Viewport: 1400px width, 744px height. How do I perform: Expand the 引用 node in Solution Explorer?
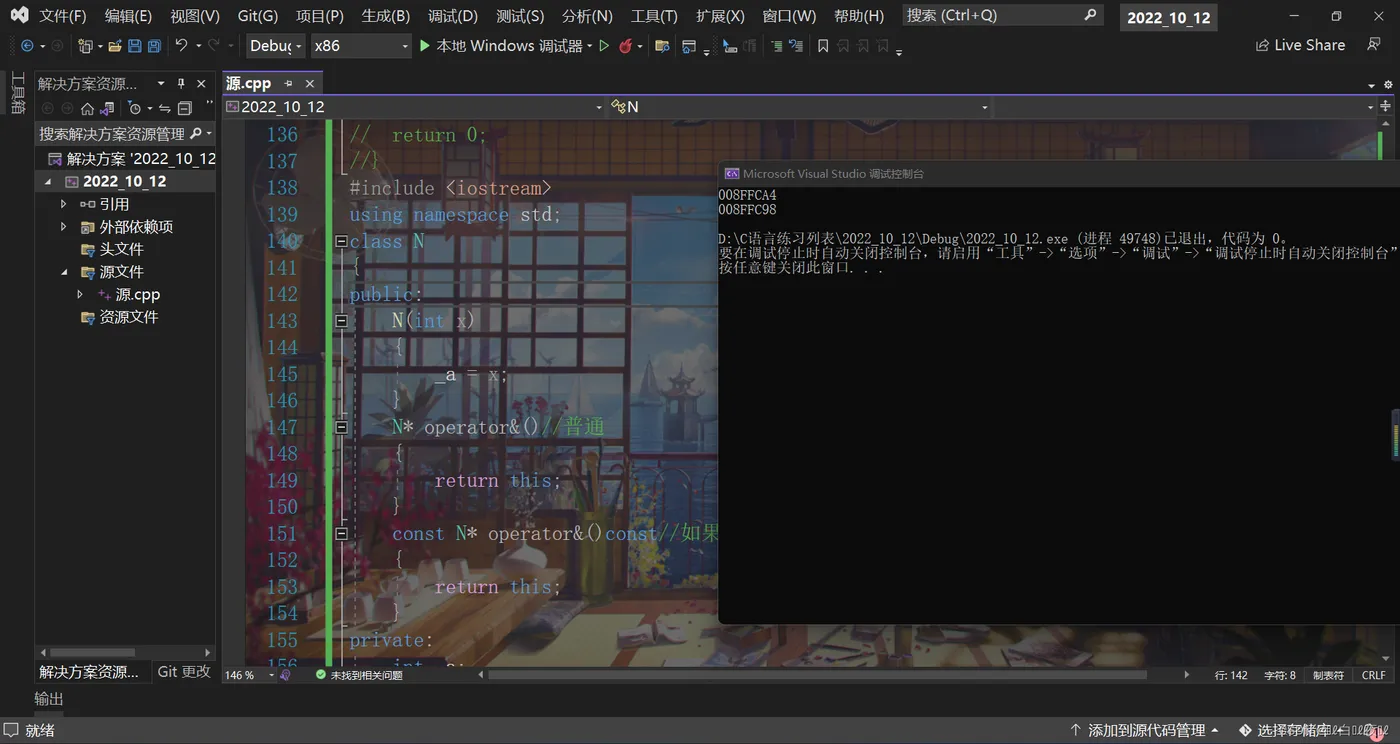click(64, 204)
